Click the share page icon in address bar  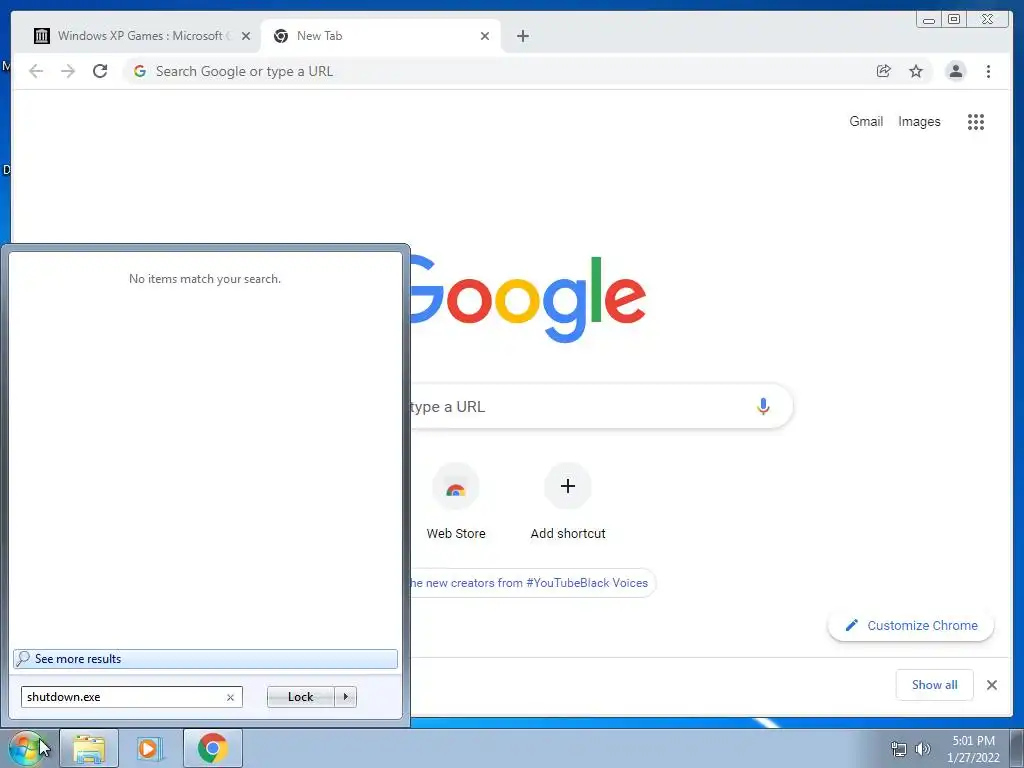point(884,71)
